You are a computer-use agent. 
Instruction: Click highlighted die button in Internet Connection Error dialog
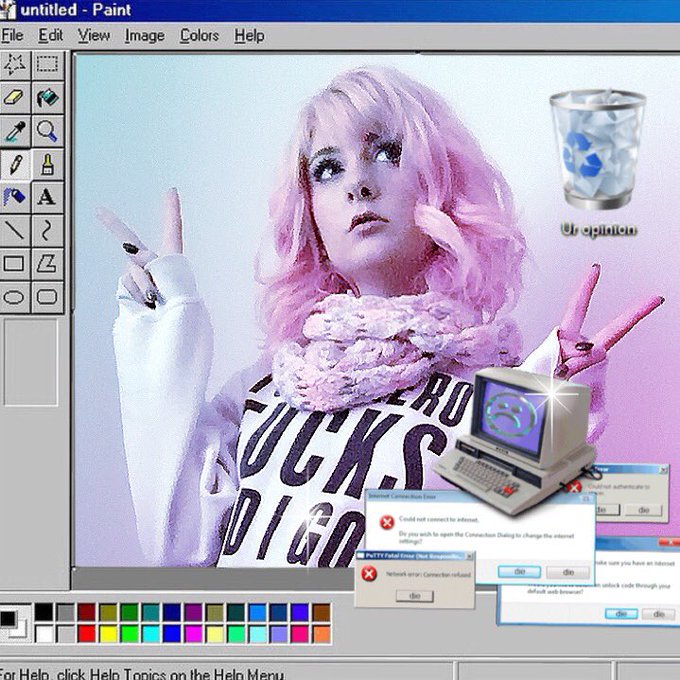coord(519,572)
